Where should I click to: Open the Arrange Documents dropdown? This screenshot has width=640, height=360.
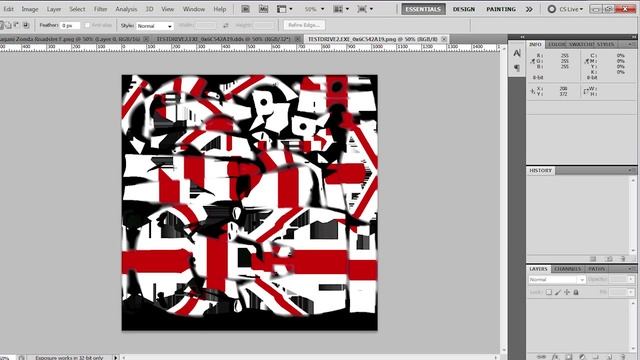[342, 9]
